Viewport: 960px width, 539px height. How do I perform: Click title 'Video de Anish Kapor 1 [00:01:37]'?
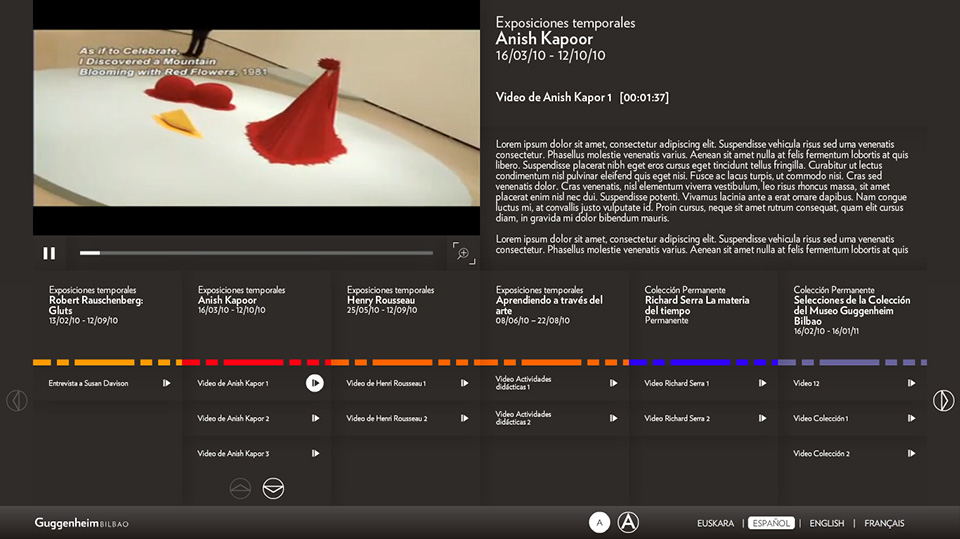(582, 97)
